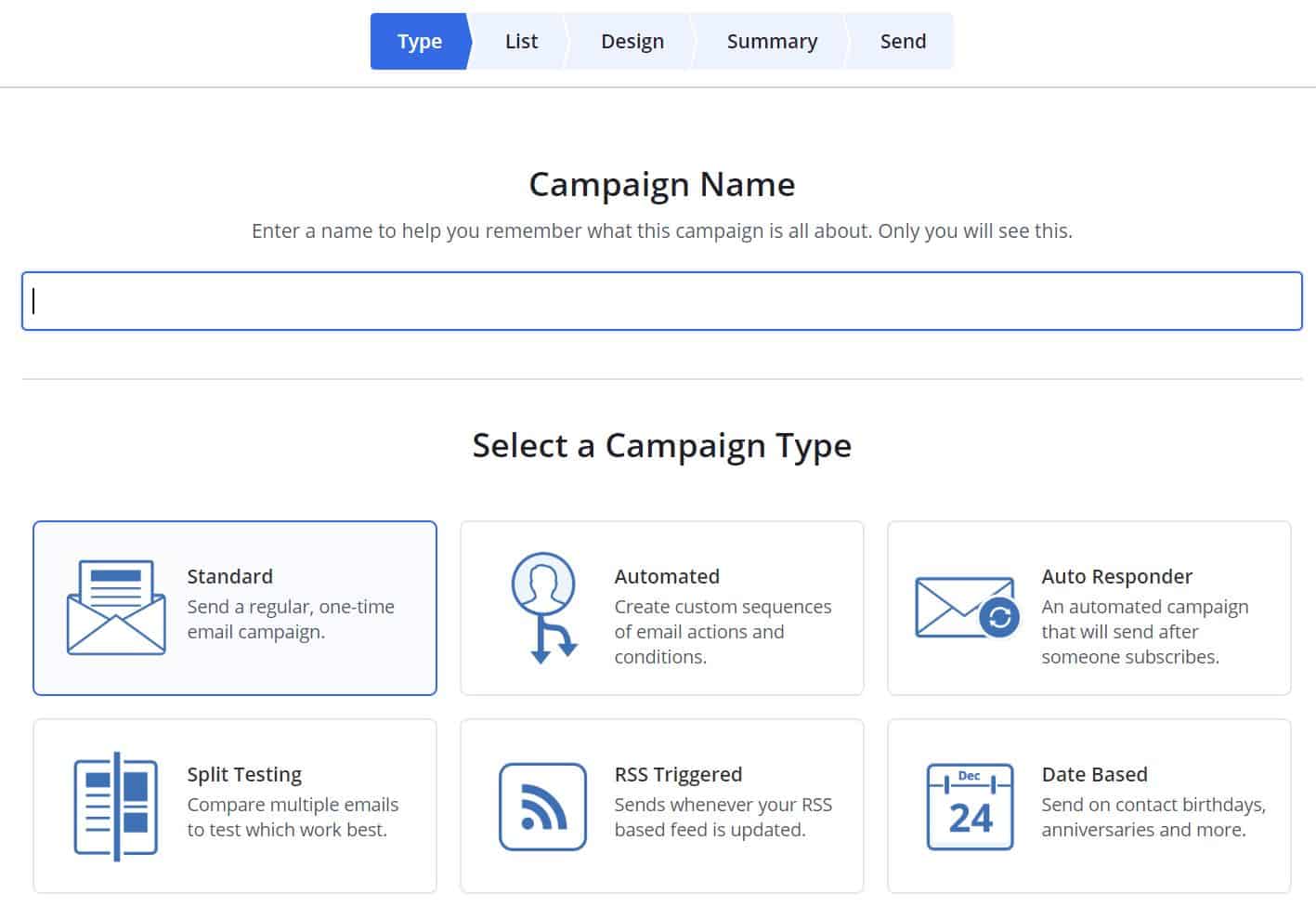Click the RSS feed icon
The image size is (1316, 906).
click(x=543, y=806)
